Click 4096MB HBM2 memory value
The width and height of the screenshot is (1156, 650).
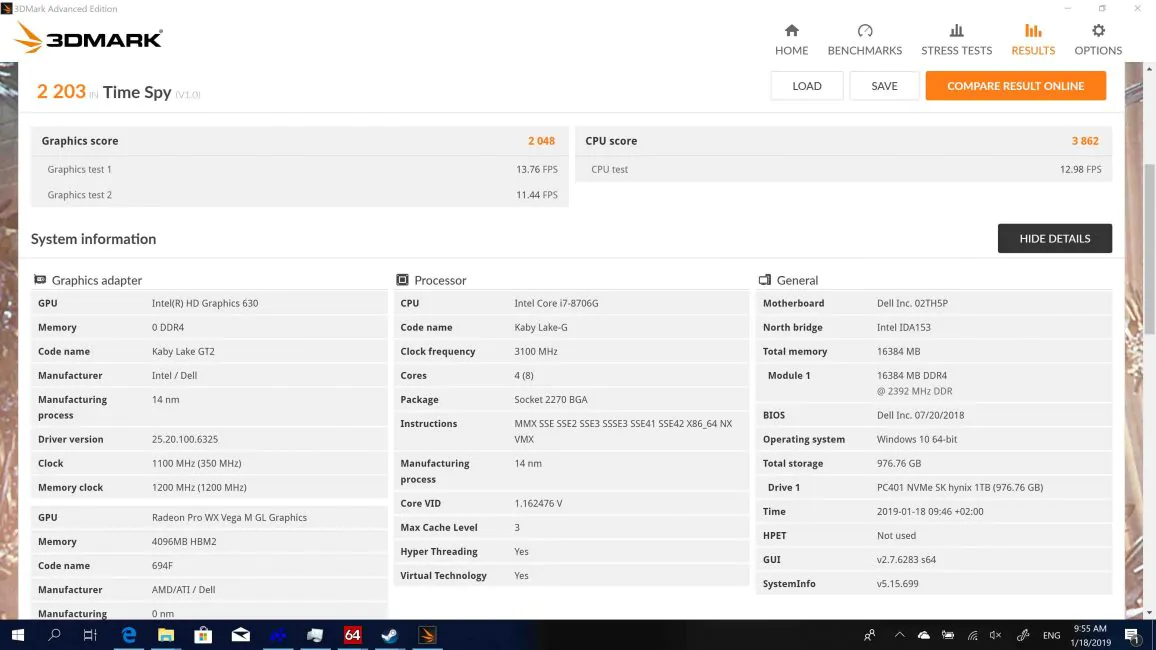[x=184, y=542]
